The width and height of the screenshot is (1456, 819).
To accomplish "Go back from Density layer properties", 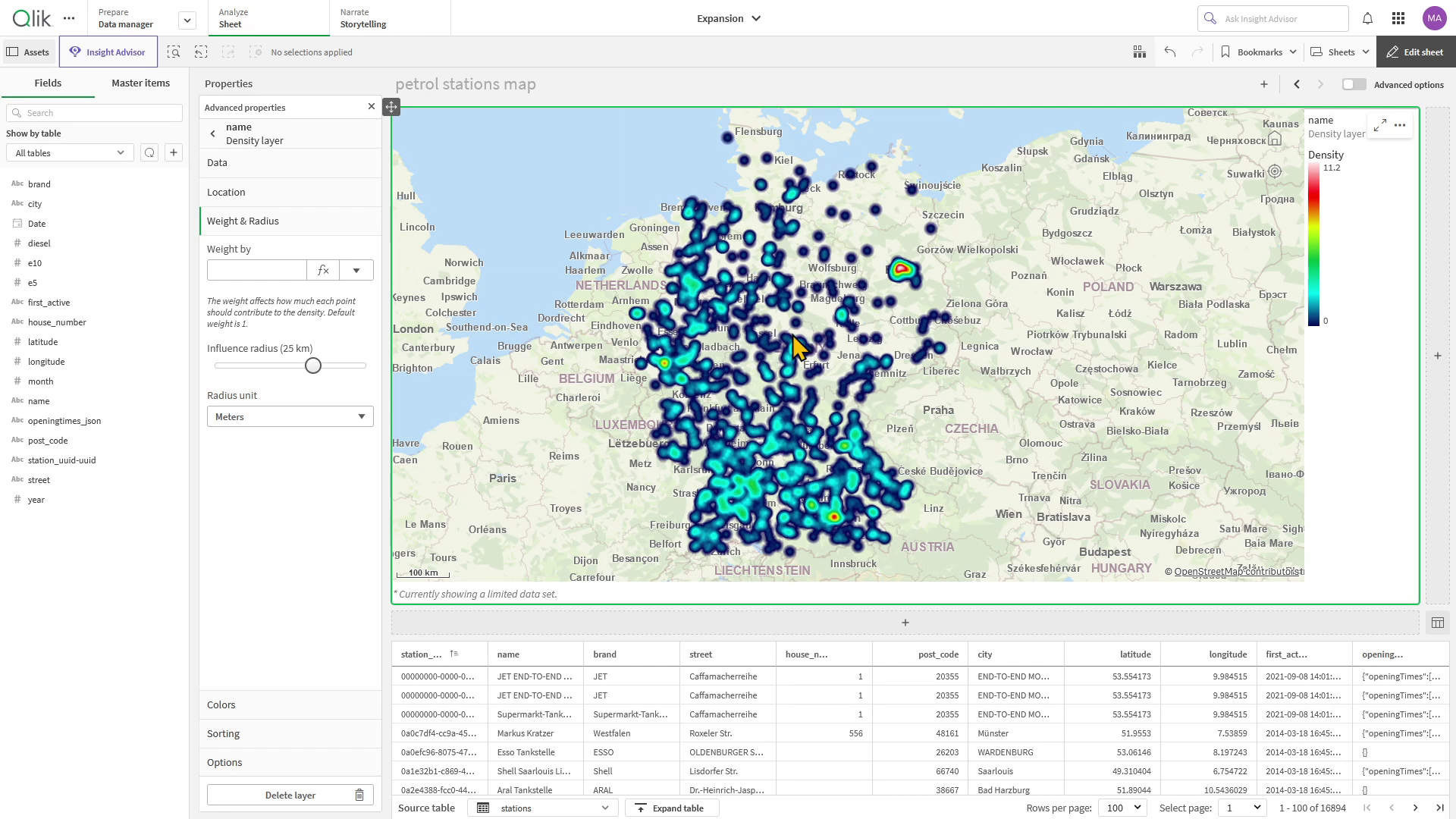I will [x=213, y=133].
